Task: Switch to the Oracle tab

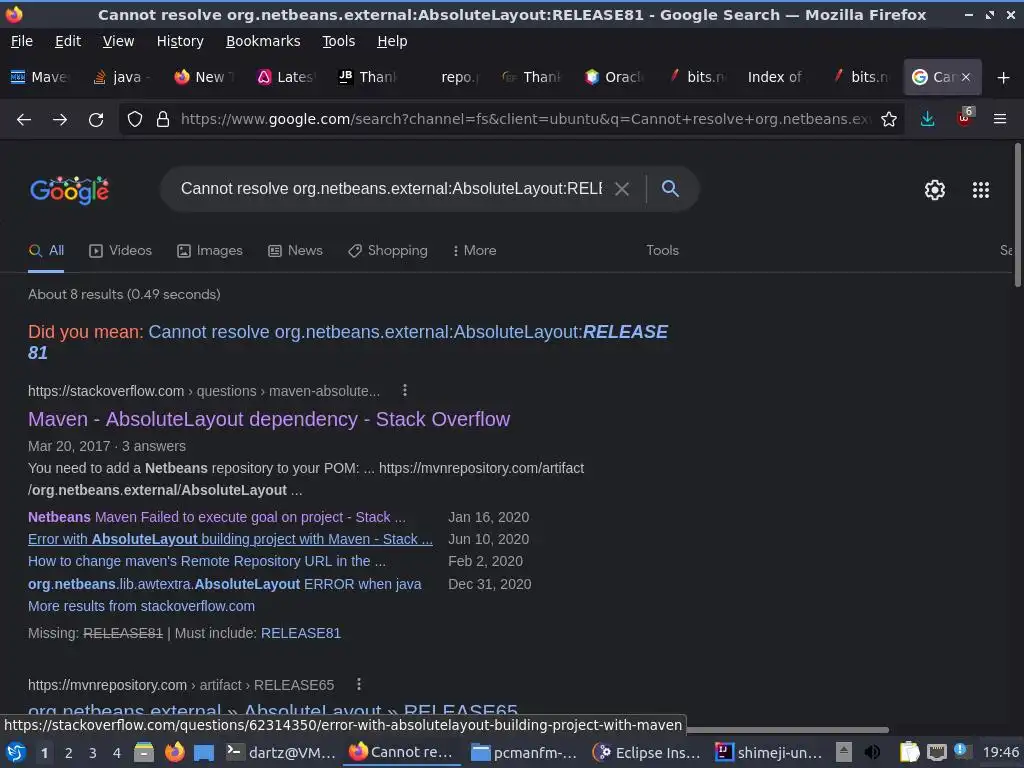Action: point(614,77)
